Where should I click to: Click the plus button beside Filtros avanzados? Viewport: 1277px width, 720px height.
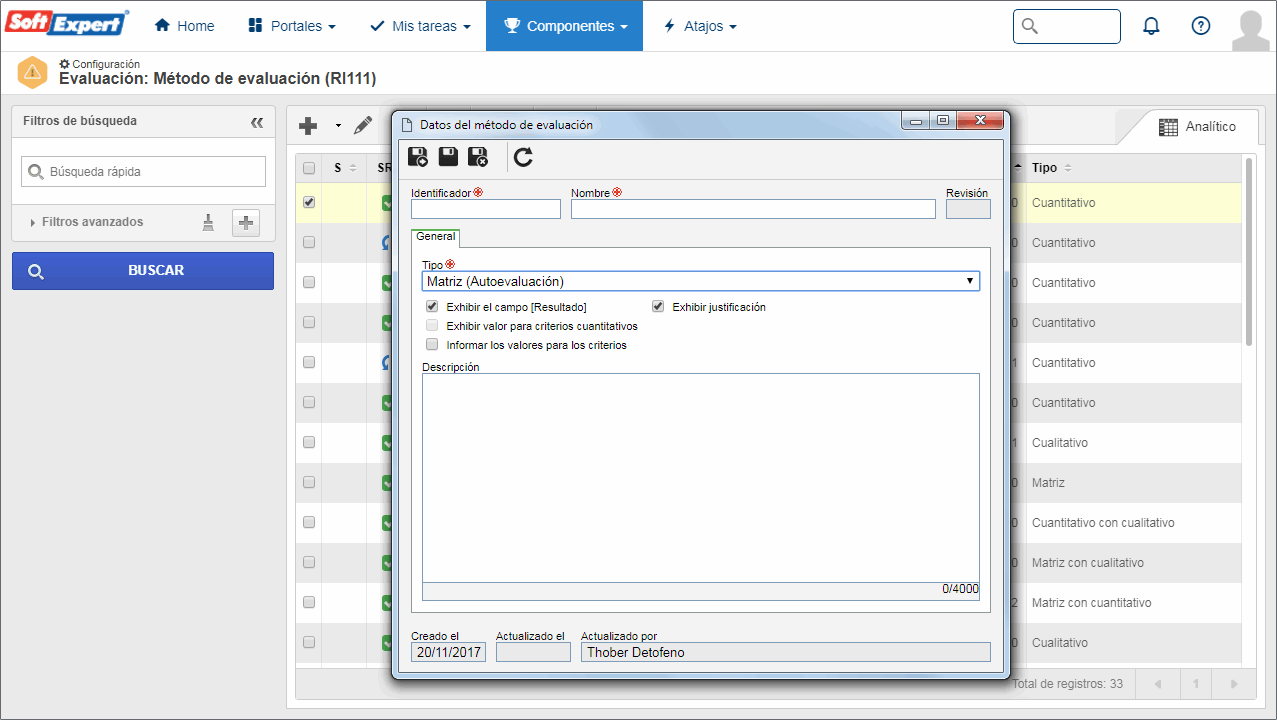click(x=246, y=223)
